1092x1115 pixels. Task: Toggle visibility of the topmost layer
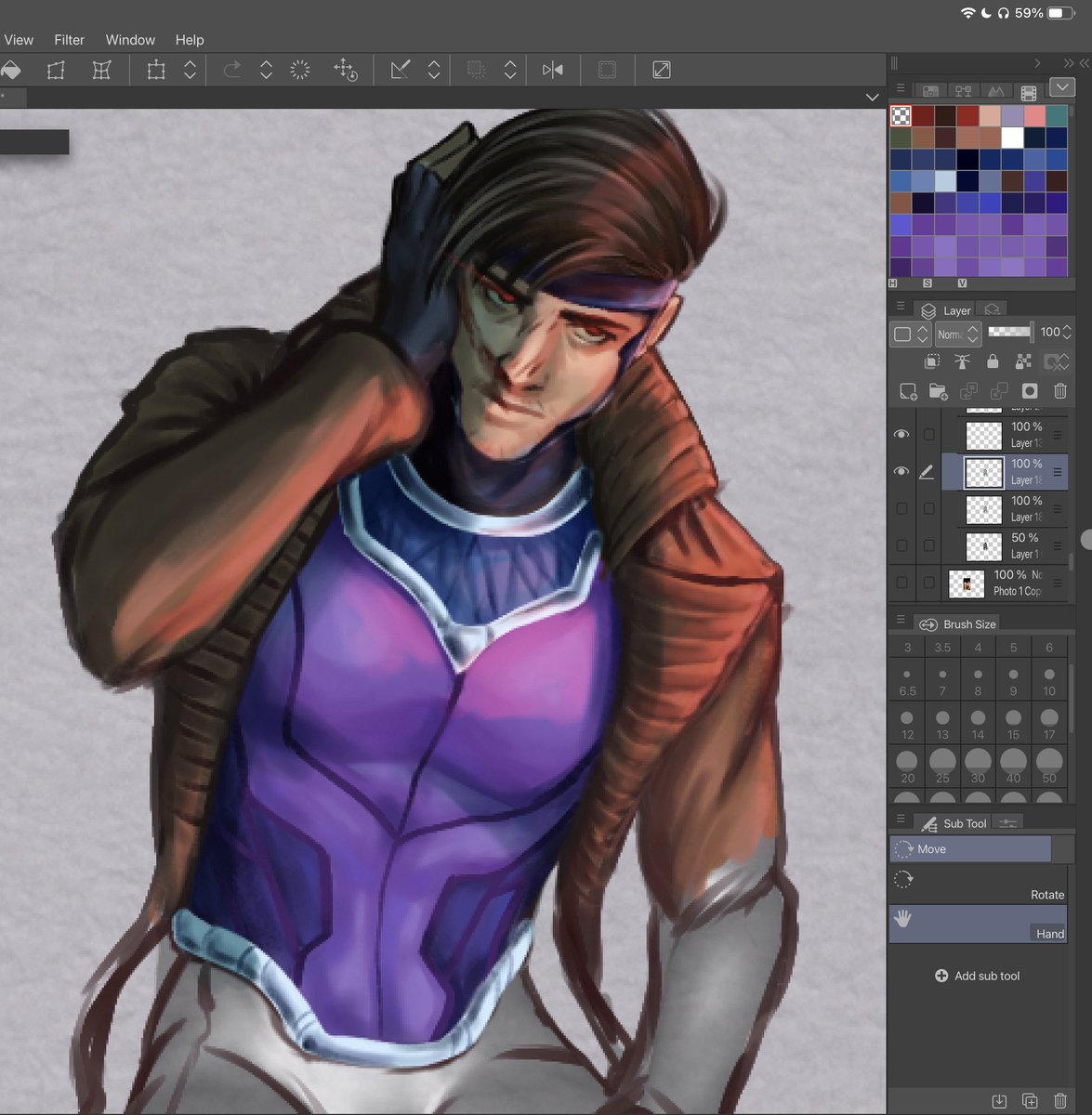[901, 434]
